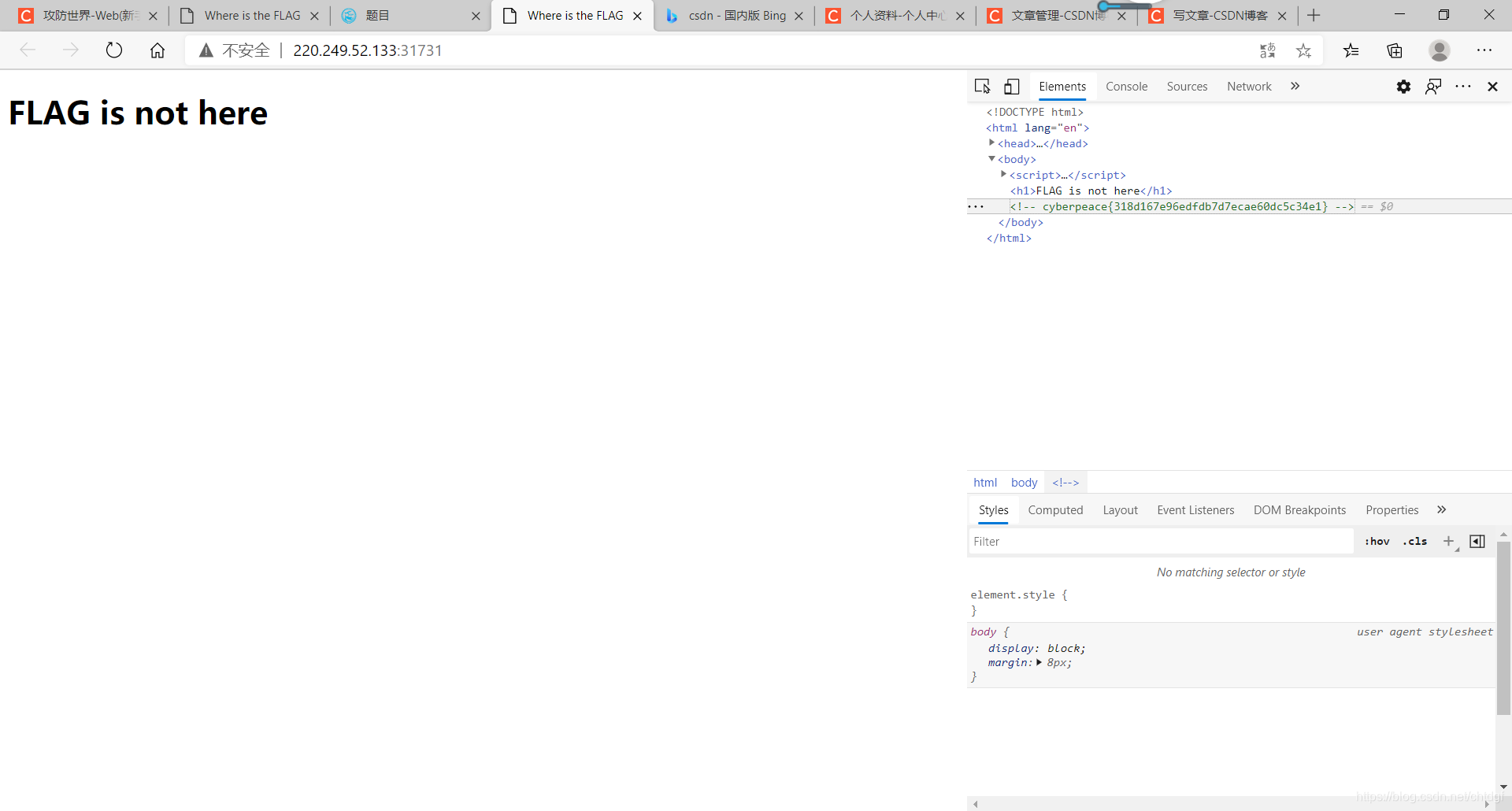Open the Event Listeners pane tab
Image resolution: width=1512 pixels, height=811 pixels.
click(1195, 510)
